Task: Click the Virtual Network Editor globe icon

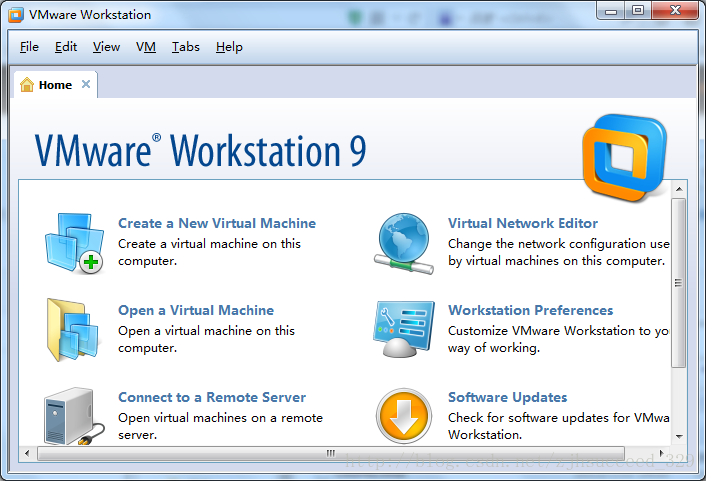Action: tap(404, 243)
